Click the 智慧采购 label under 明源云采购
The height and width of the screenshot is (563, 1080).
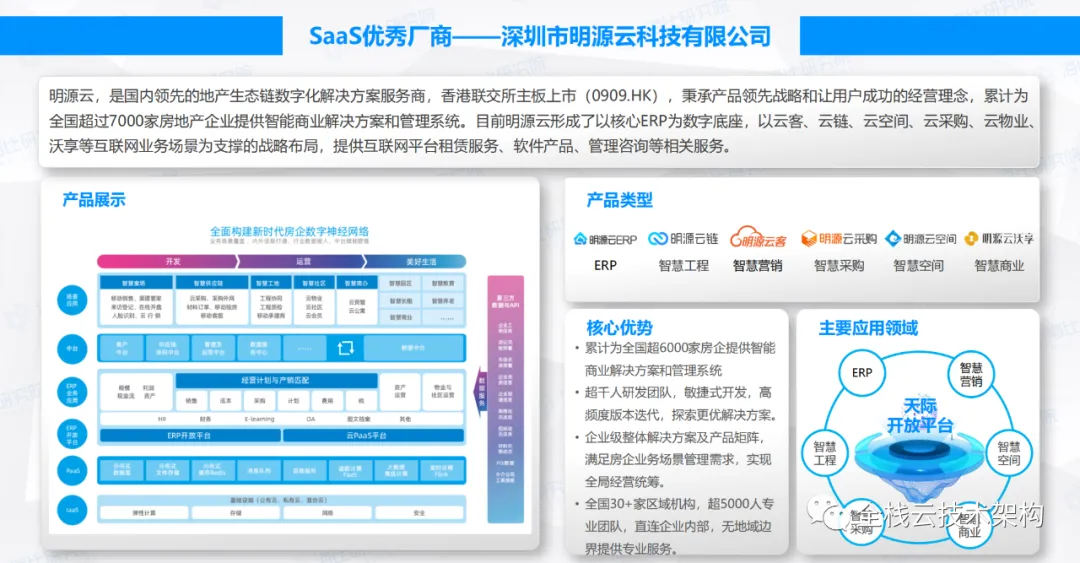(839, 265)
